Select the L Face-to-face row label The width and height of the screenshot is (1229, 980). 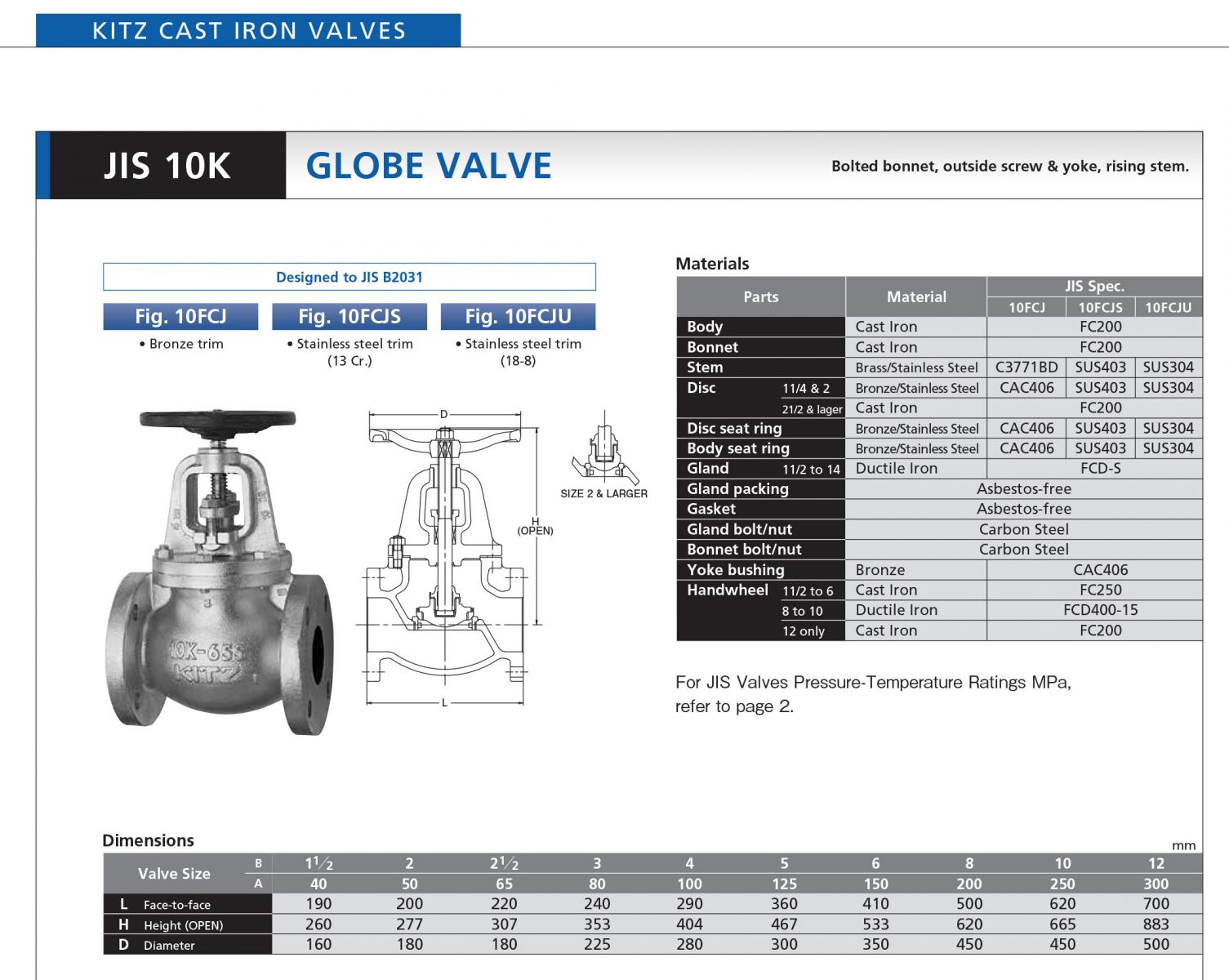[x=187, y=904]
